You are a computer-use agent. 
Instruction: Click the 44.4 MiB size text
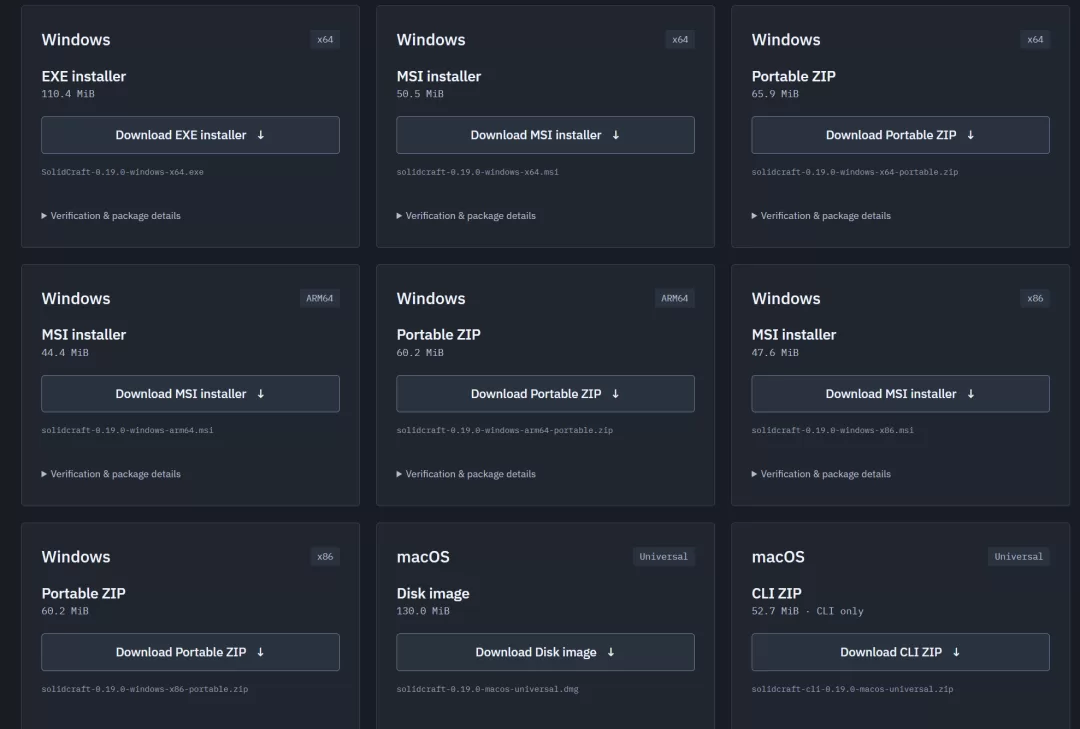(x=65, y=353)
